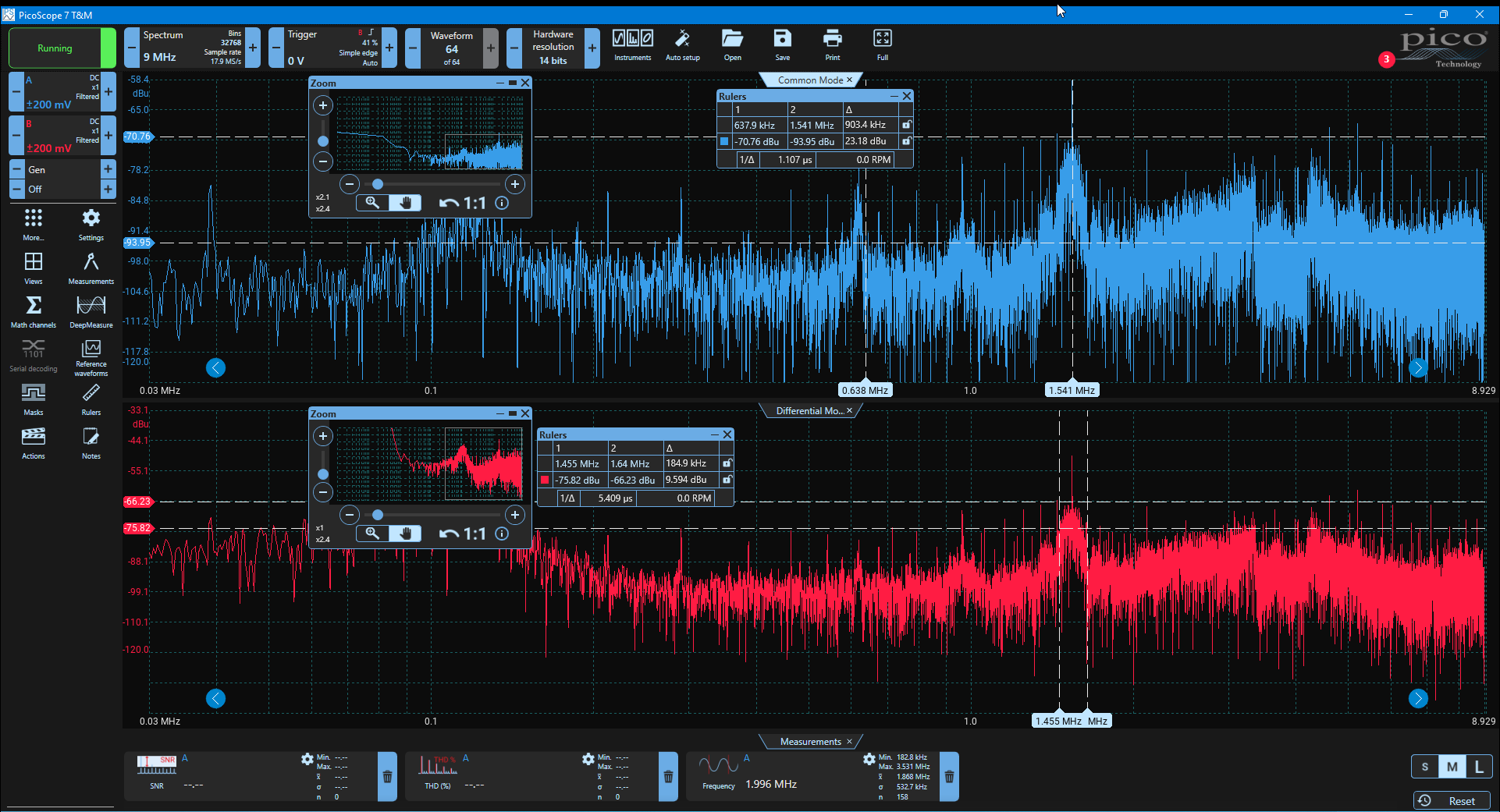This screenshot has width=1500, height=812.
Task: Open the DeepMeasure tool
Action: 91,311
